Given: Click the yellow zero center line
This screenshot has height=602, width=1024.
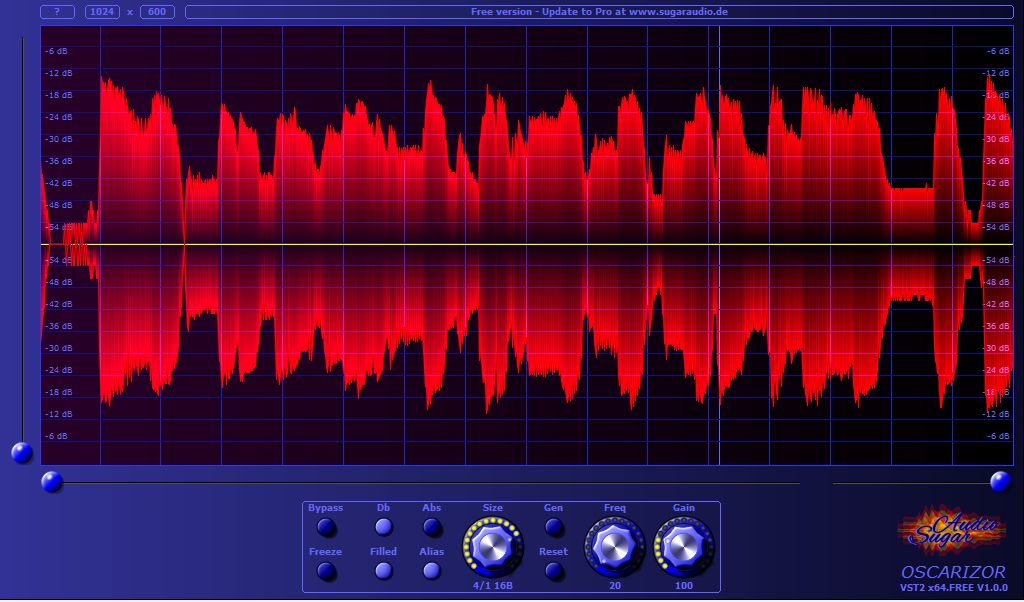Looking at the screenshot, I should pos(527,244).
